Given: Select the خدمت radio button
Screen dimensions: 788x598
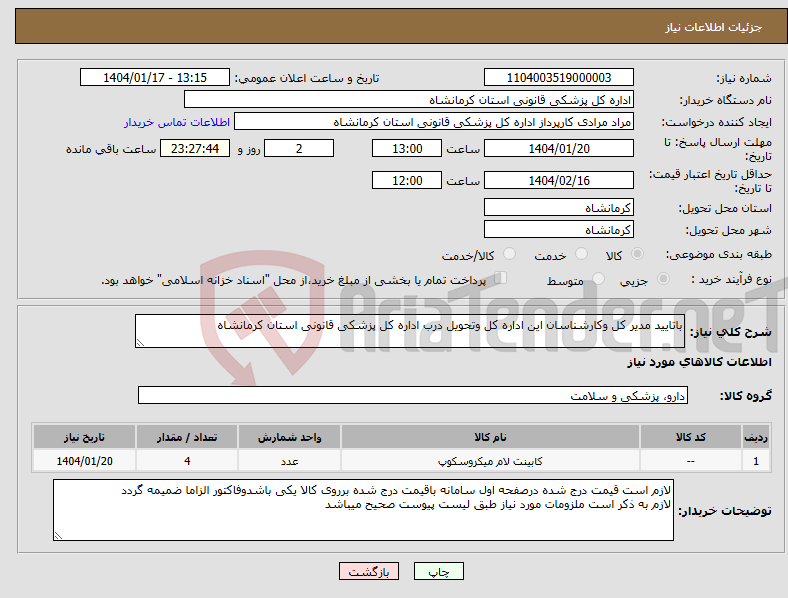Looking at the screenshot, I should [x=581, y=254].
